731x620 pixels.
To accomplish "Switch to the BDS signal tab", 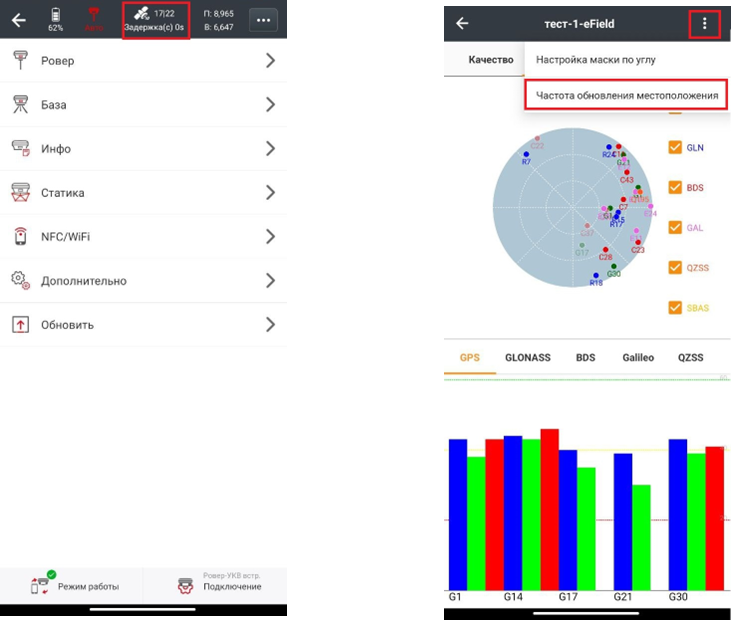I will coord(586,358).
